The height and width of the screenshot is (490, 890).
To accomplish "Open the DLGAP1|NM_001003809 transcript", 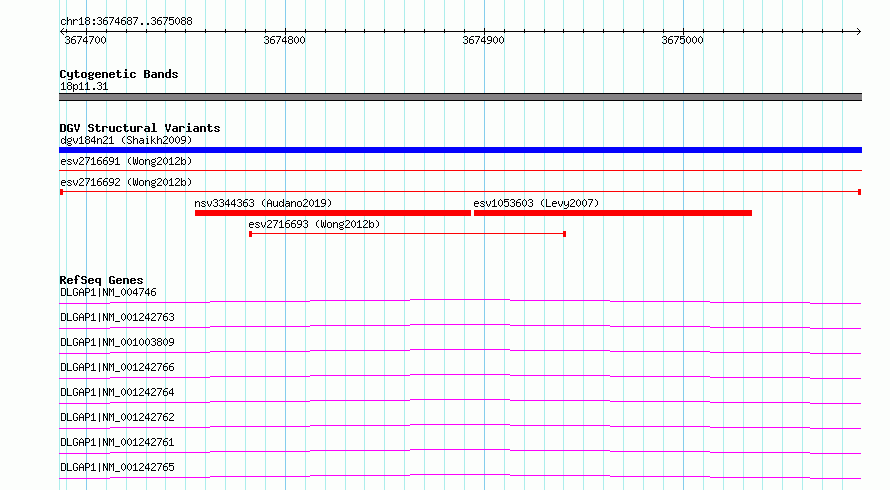I will tap(117, 342).
